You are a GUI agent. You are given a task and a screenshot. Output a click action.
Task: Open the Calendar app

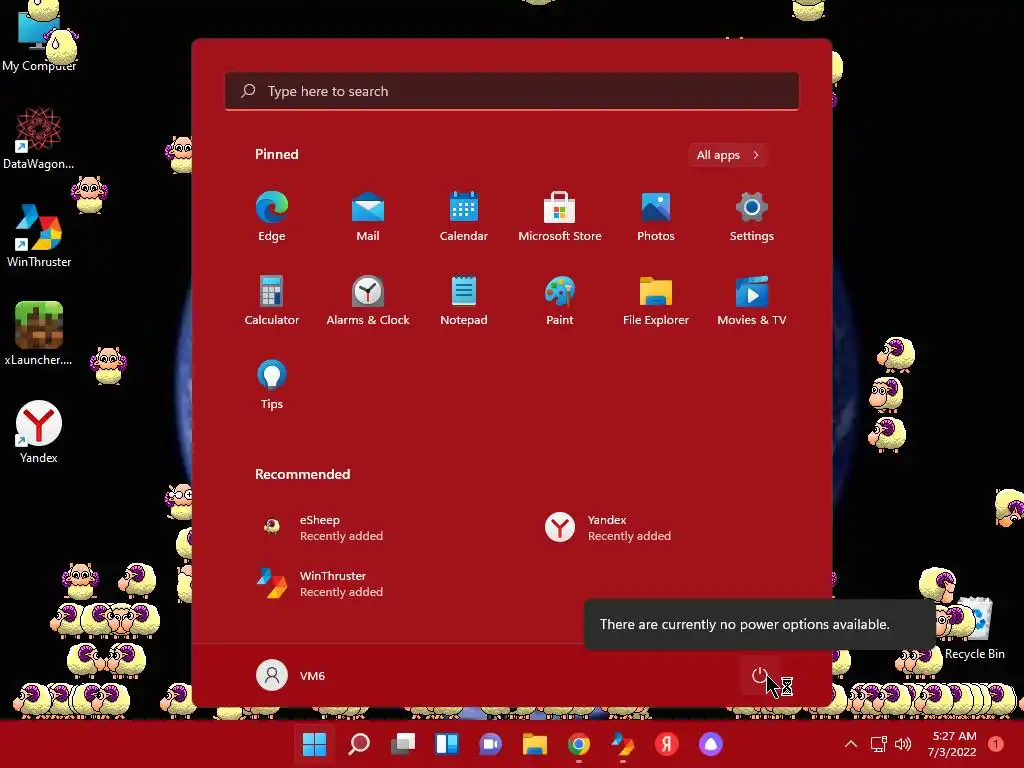coord(464,217)
